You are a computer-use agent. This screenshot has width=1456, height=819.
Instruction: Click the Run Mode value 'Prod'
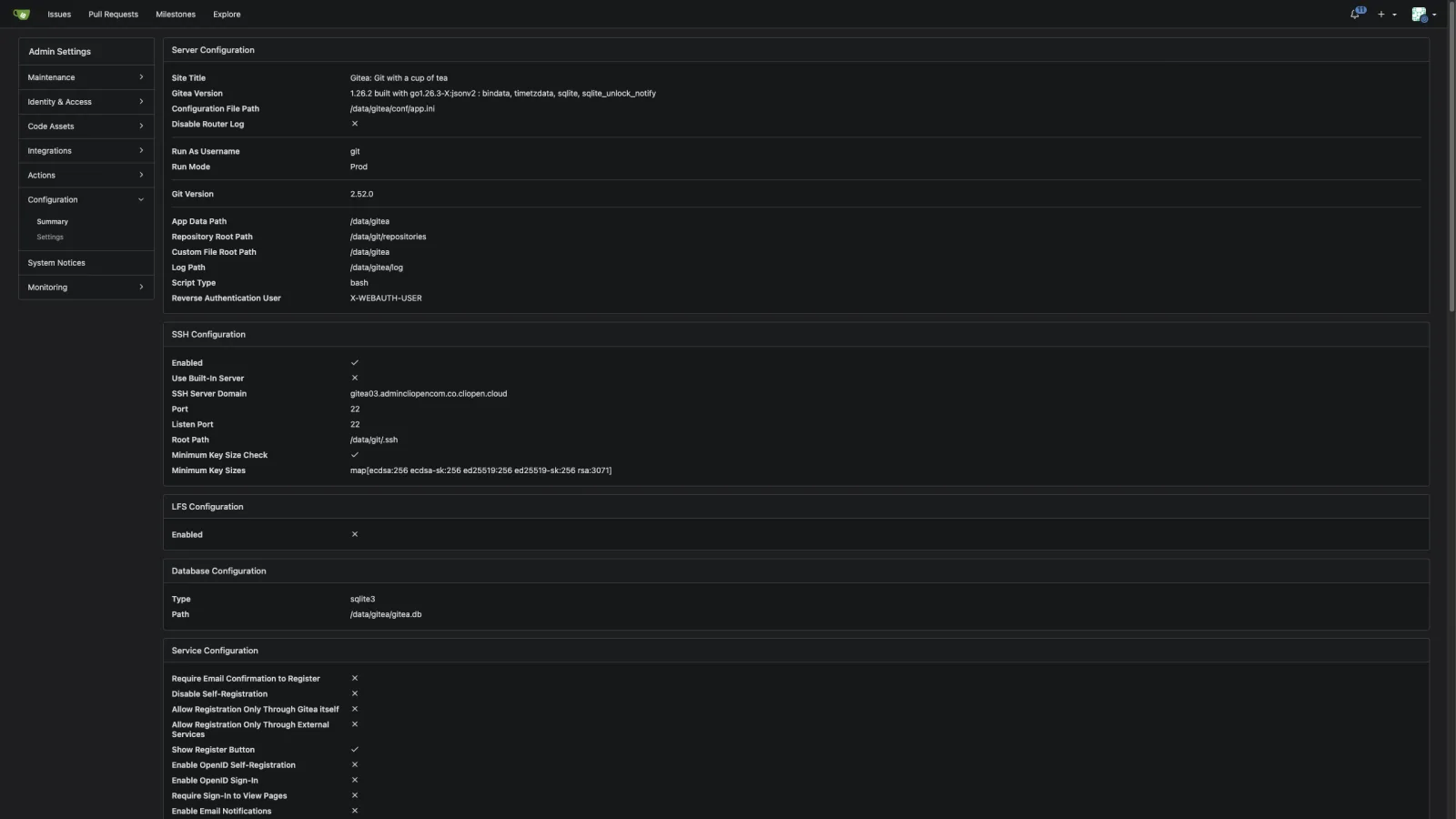(359, 167)
